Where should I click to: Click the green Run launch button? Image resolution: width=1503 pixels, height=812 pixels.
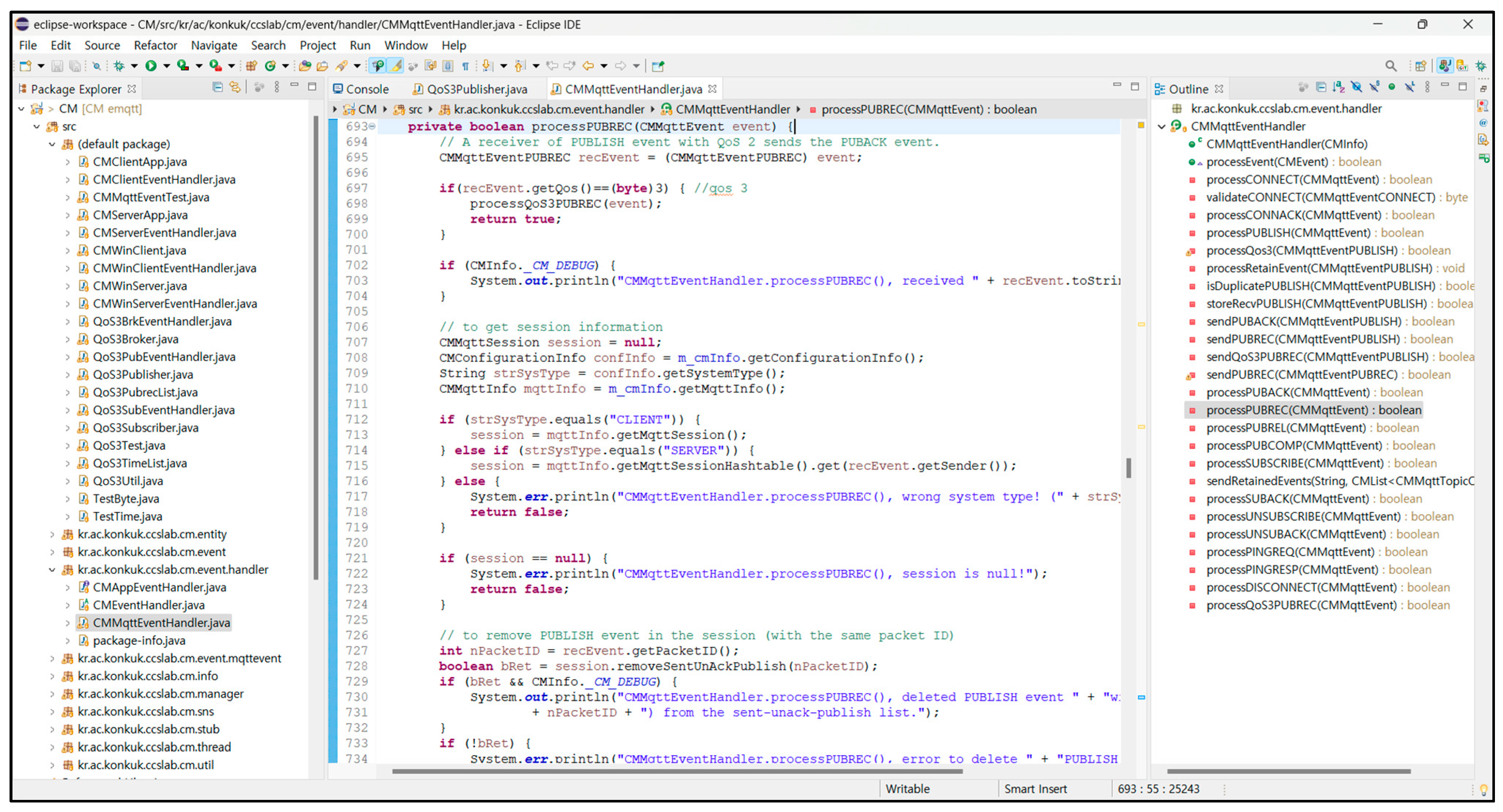point(151,66)
